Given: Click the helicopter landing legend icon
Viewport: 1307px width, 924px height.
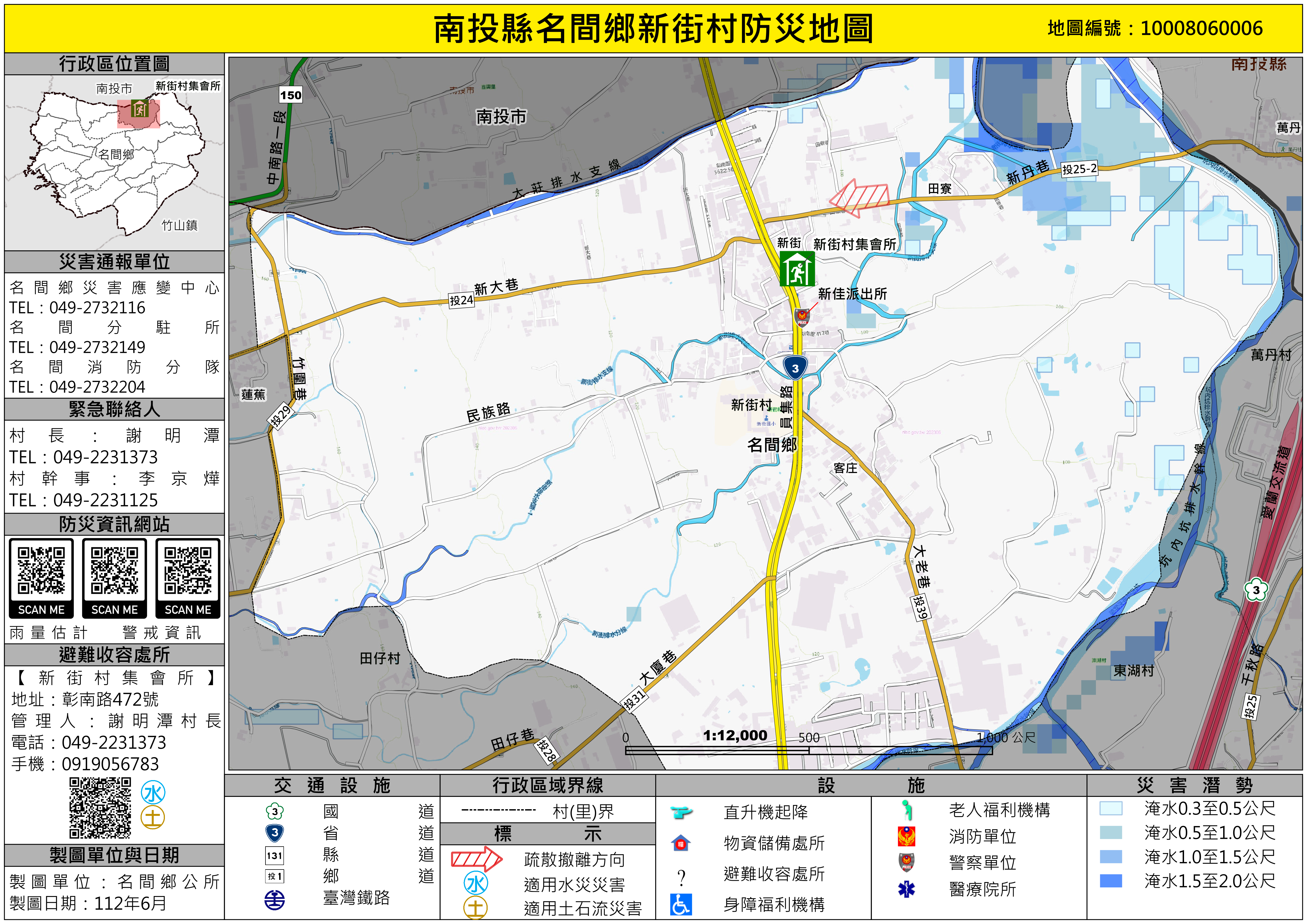Looking at the screenshot, I should pyautogui.click(x=681, y=812).
